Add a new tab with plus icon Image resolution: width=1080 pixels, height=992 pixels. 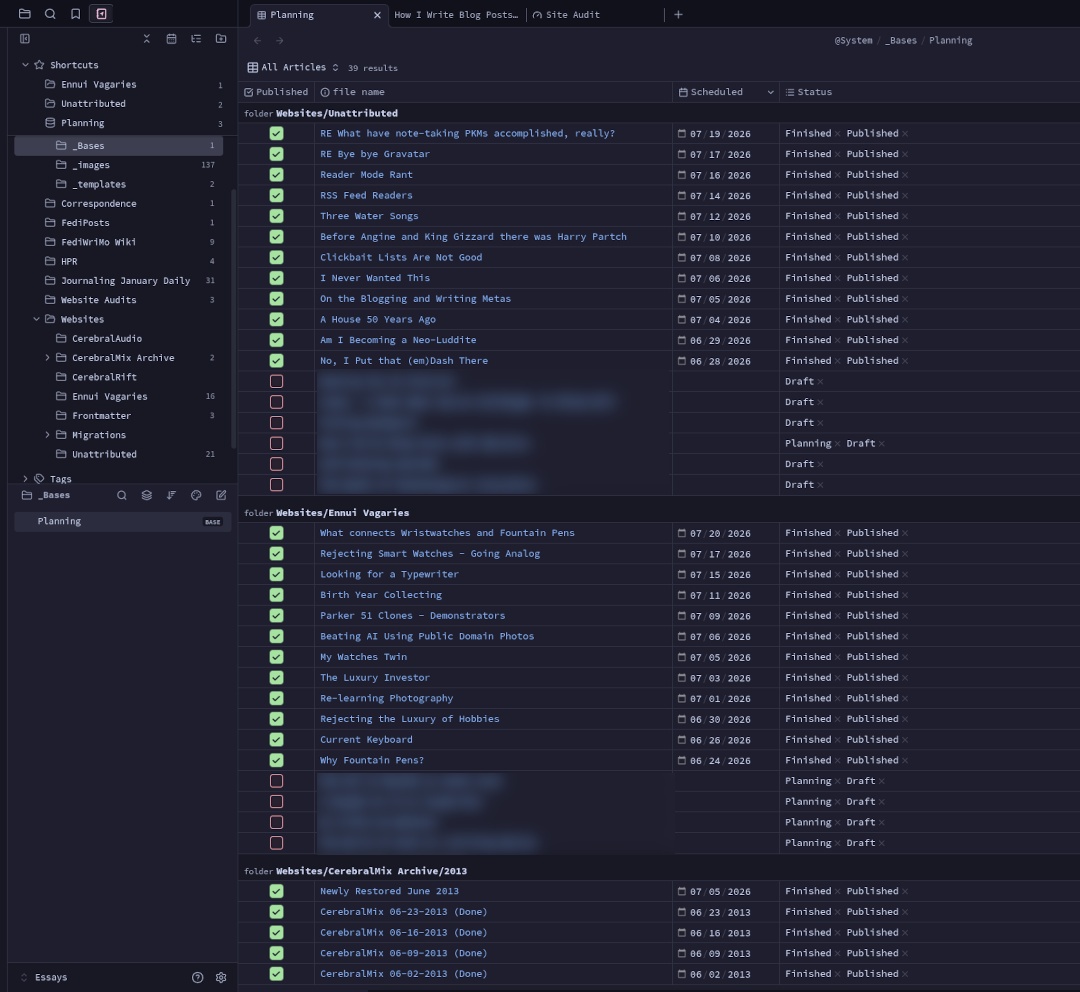coord(678,14)
